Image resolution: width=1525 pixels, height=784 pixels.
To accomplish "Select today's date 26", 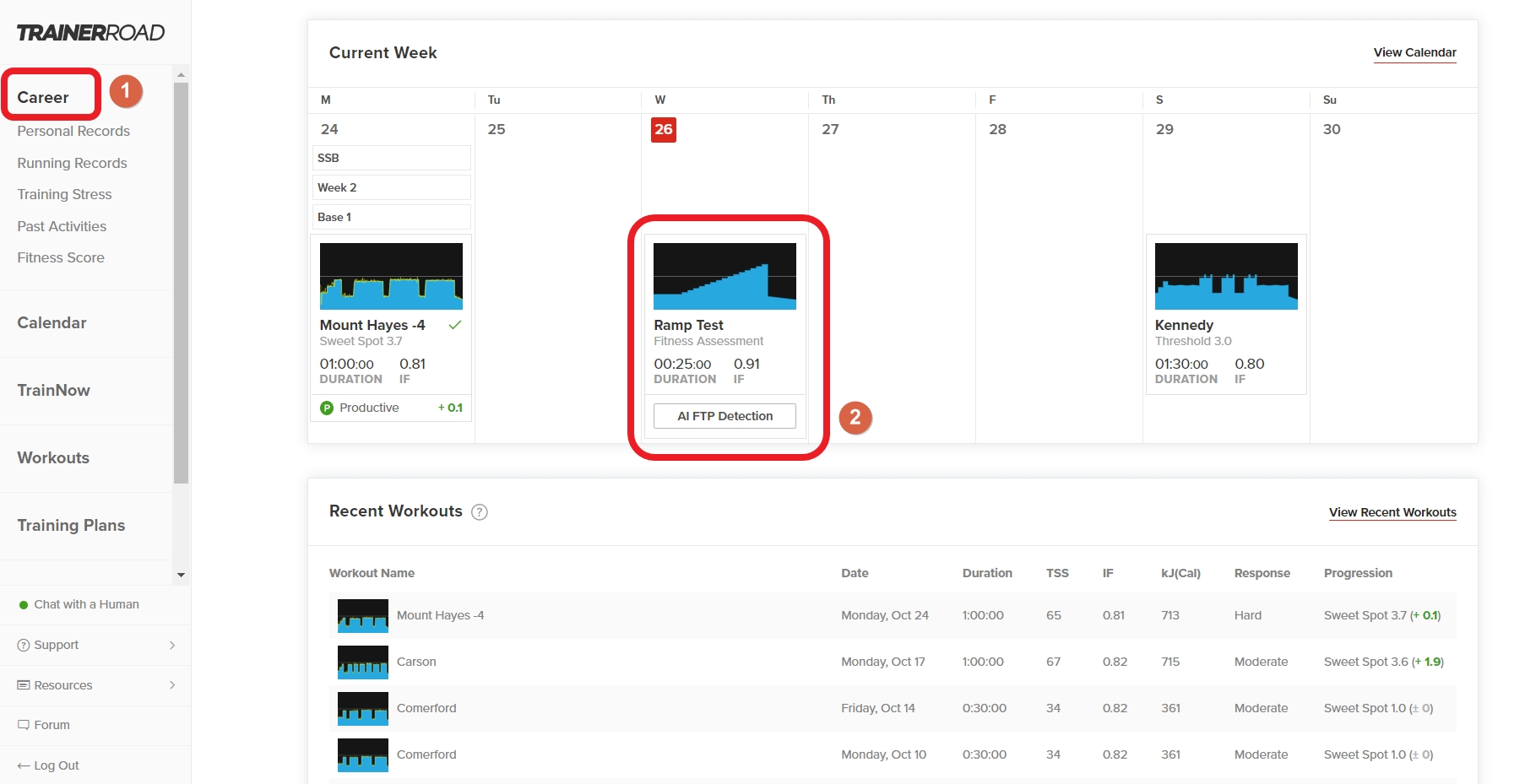I will tap(664, 130).
